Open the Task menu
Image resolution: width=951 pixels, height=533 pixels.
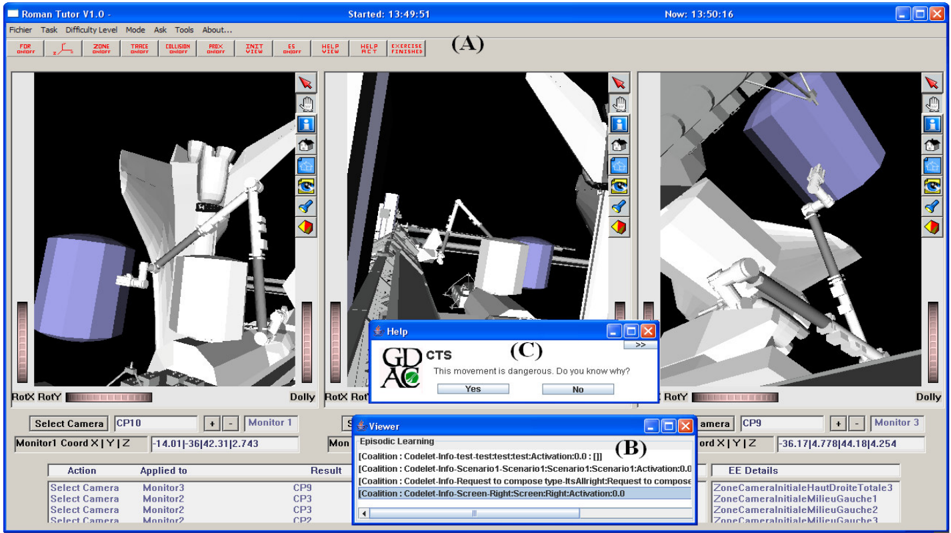49,30
